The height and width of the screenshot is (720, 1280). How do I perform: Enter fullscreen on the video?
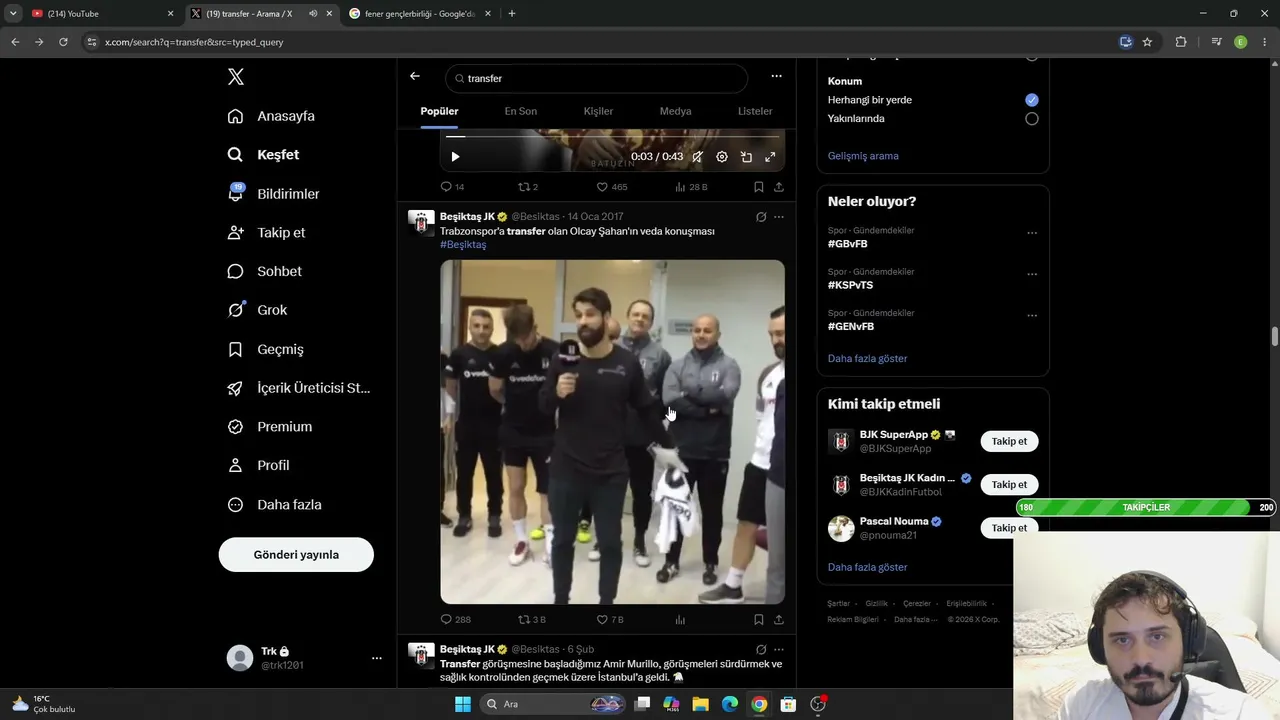(770, 157)
